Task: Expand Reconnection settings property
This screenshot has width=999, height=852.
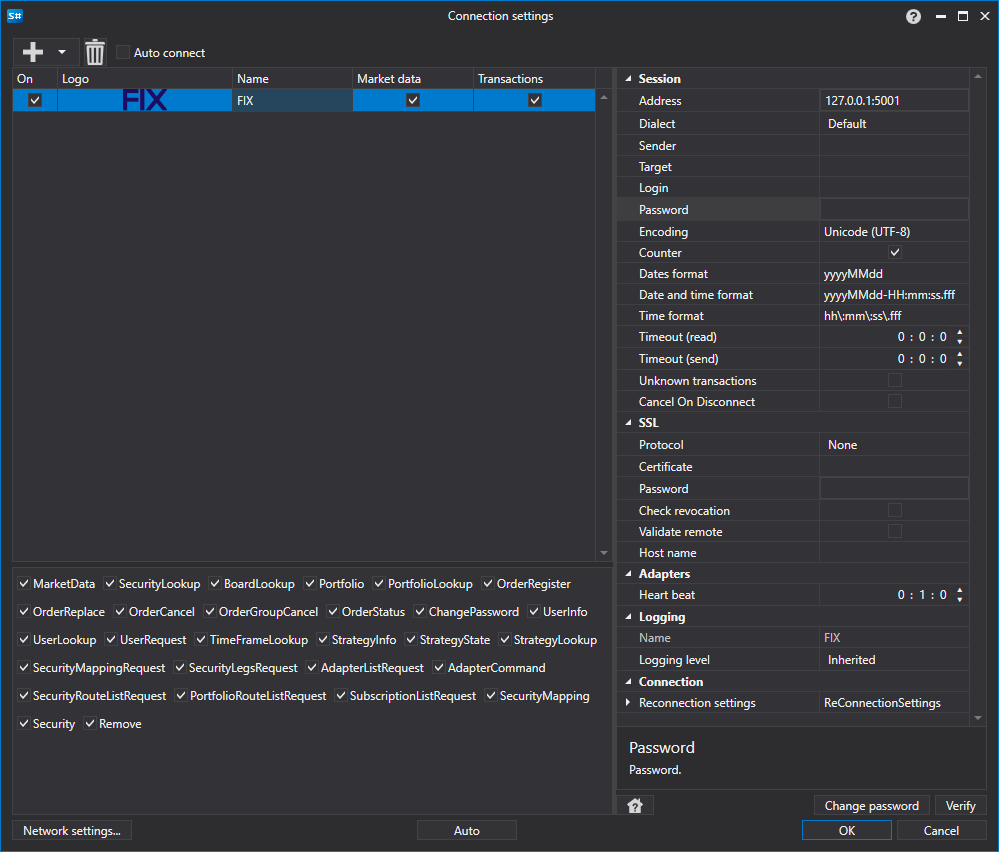Action: 628,702
